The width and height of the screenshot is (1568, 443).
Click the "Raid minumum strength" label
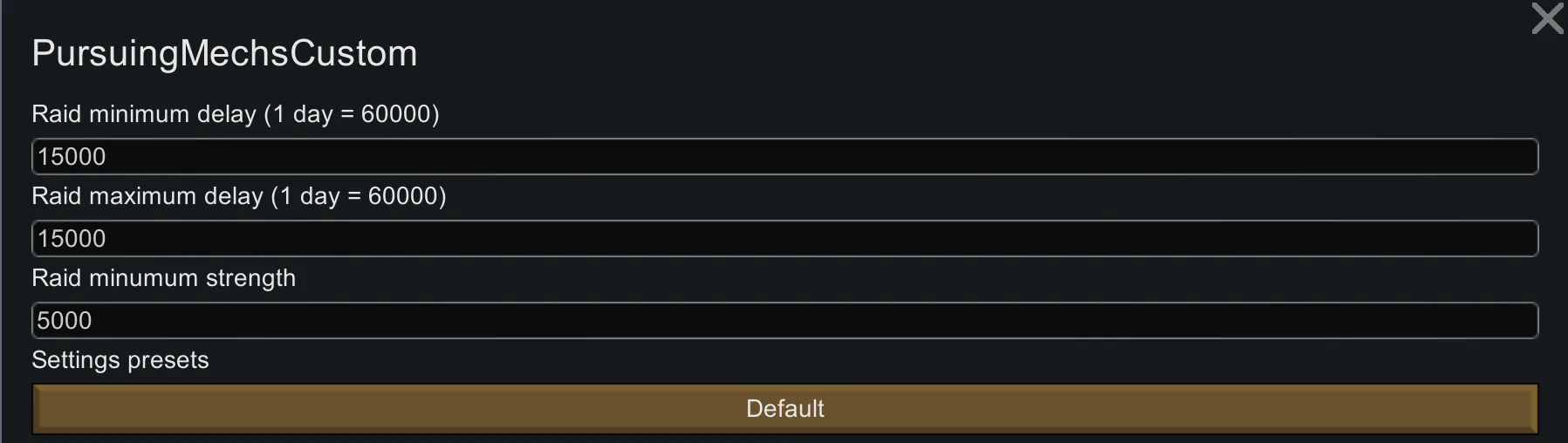[x=163, y=278]
